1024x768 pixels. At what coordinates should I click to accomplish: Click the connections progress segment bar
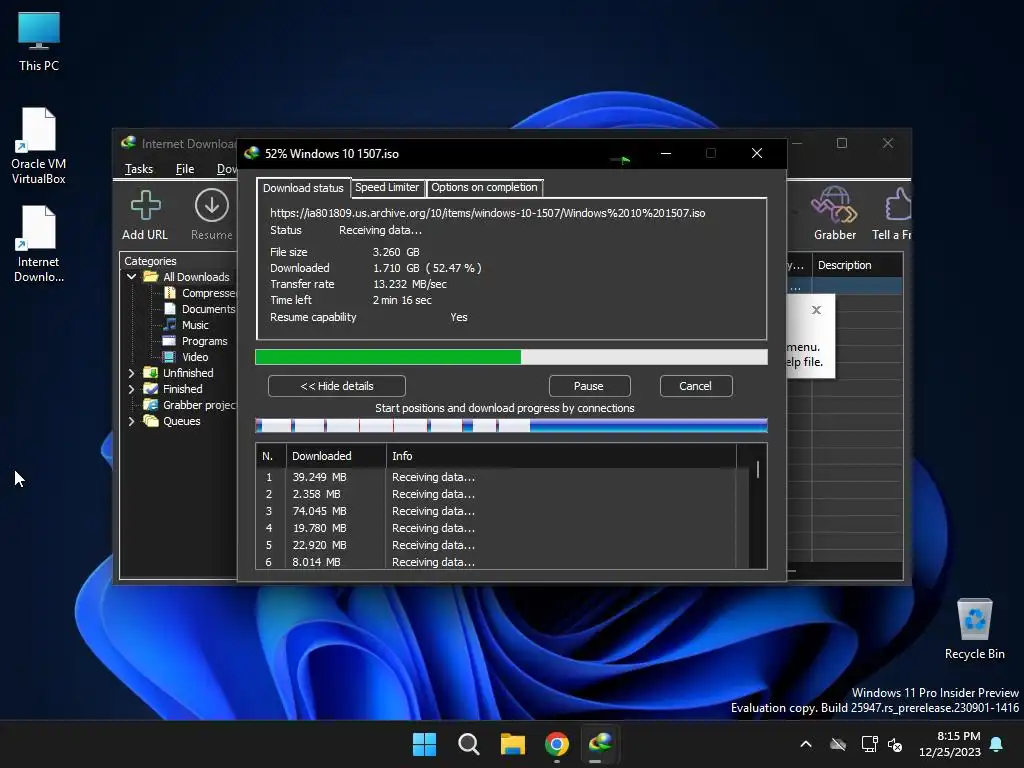[511, 426]
